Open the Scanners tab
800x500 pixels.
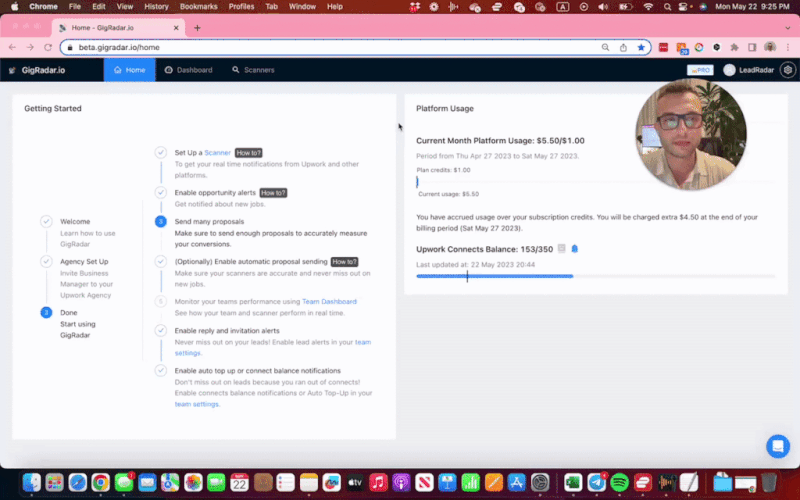pos(253,70)
